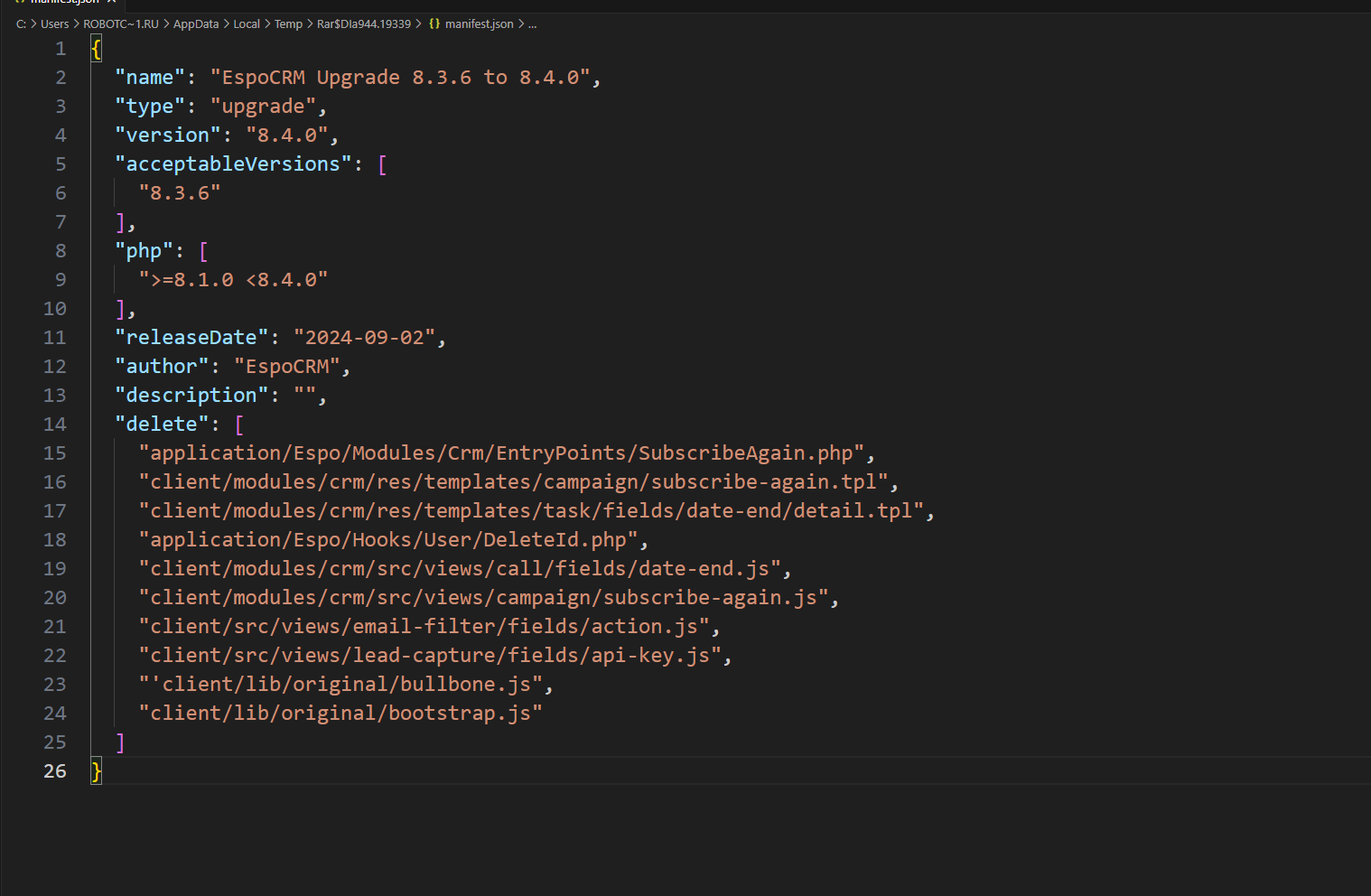Click the "client/lib/original/bootstrap.js" path string

click(340, 714)
